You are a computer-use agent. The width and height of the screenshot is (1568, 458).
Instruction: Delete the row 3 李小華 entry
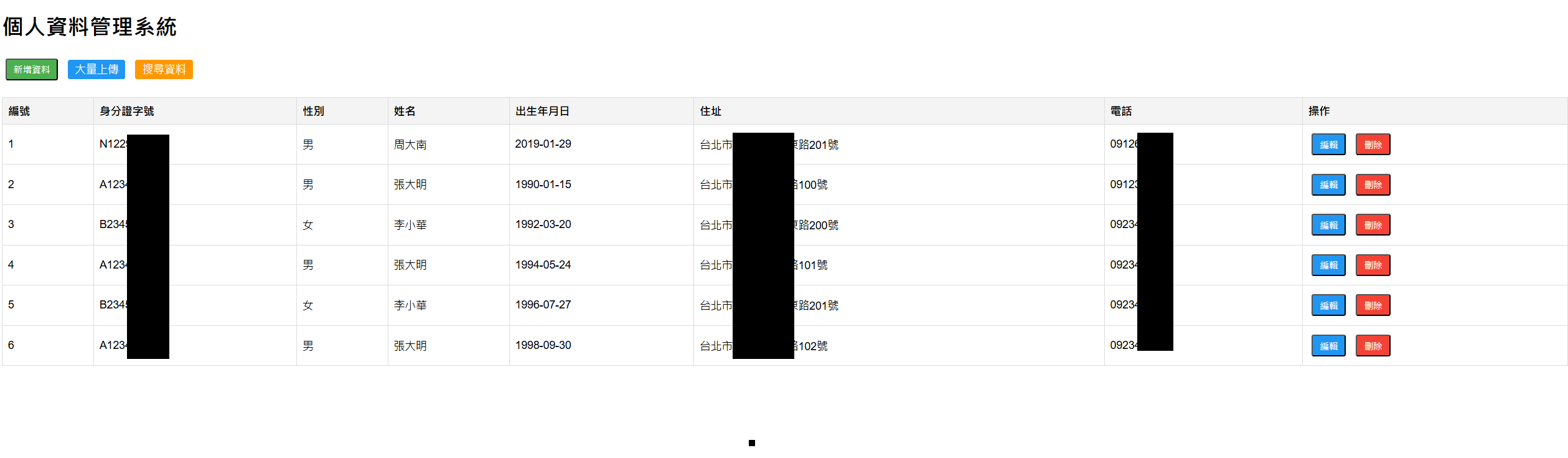[x=1372, y=225]
